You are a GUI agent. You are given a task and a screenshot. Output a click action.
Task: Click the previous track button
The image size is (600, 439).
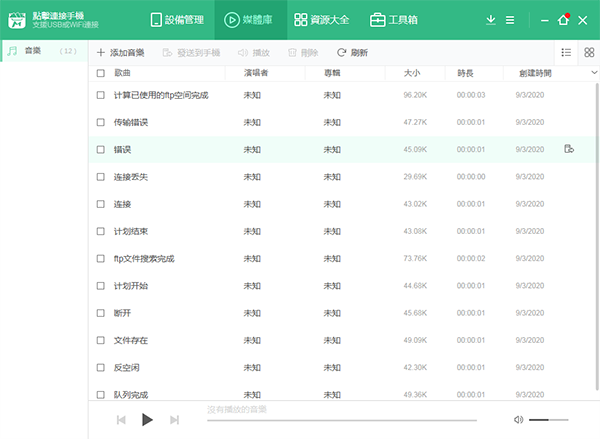121,420
